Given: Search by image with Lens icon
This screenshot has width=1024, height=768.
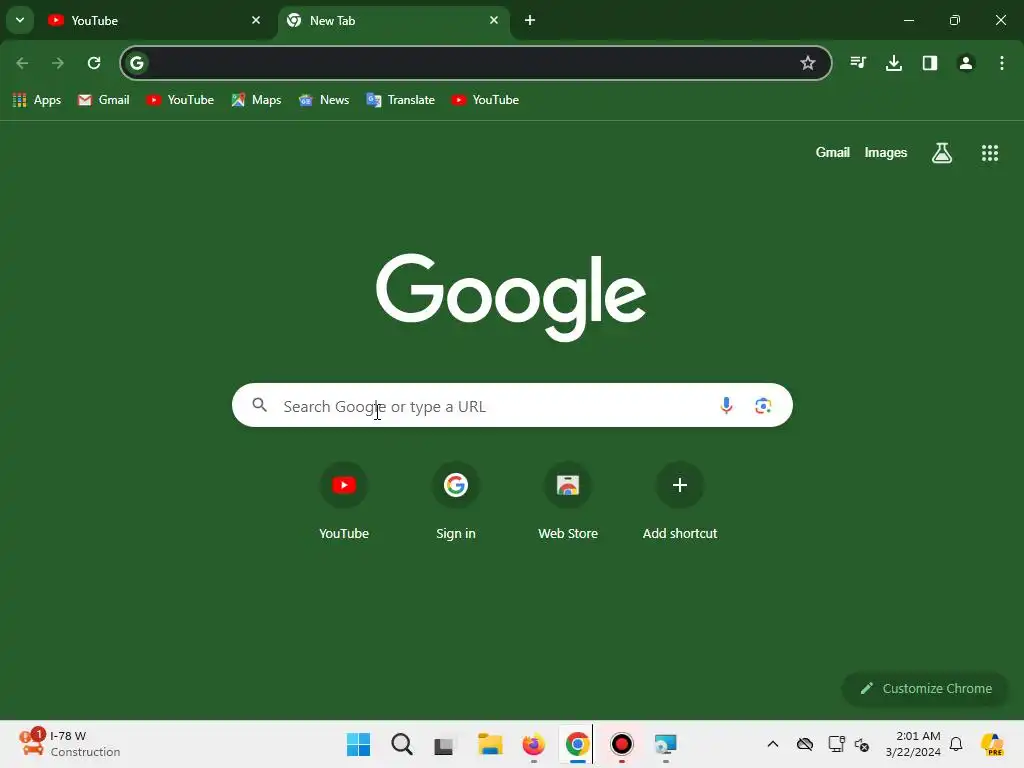Looking at the screenshot, I should pyautogui.click(x=763, y=406).
